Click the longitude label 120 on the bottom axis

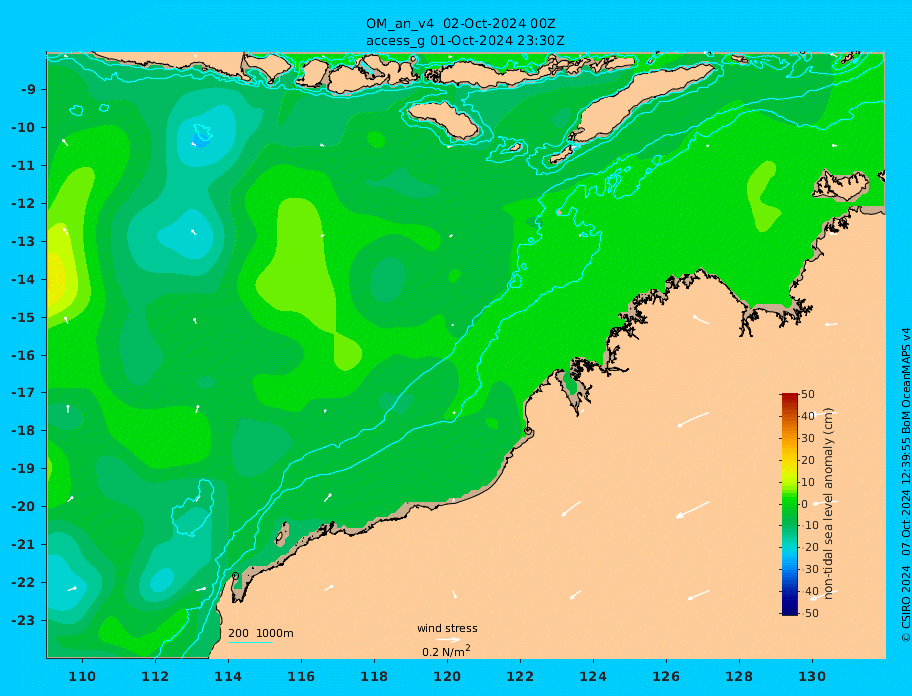pyautogui.click(x=447, y=676)
